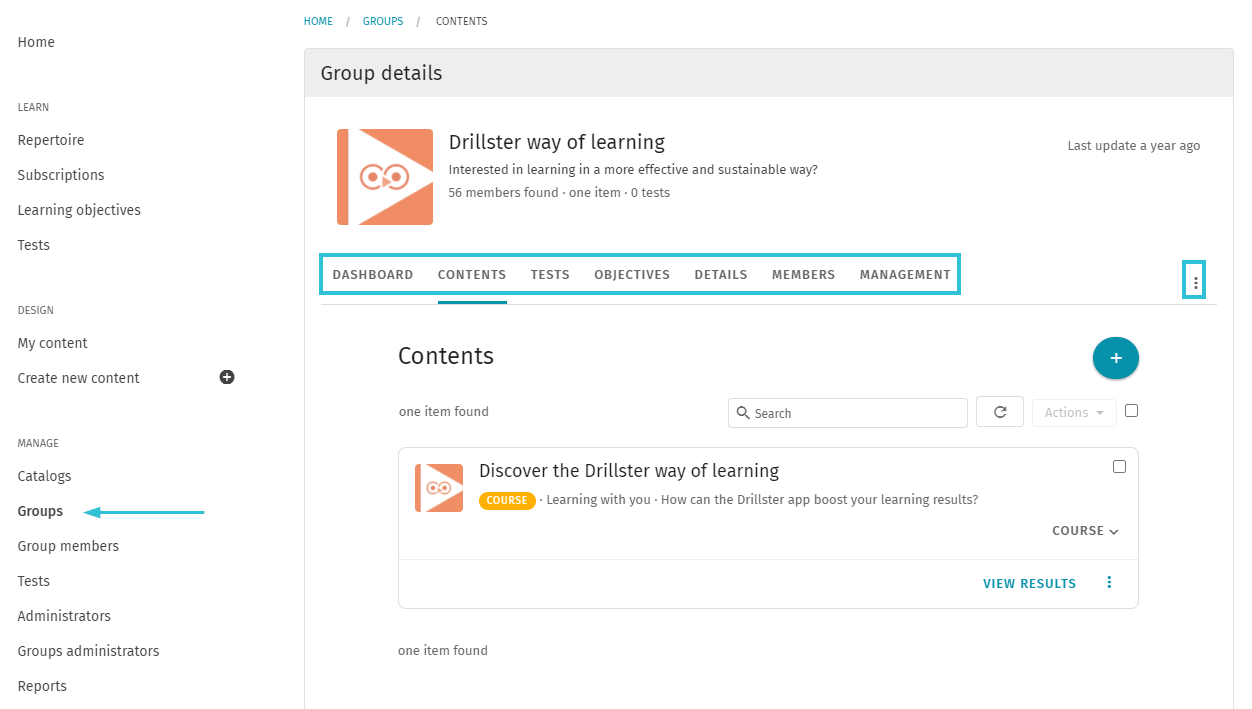Select Reports in the Manage sidebar
Viewport: 1252px width, 709px height.
42,685
